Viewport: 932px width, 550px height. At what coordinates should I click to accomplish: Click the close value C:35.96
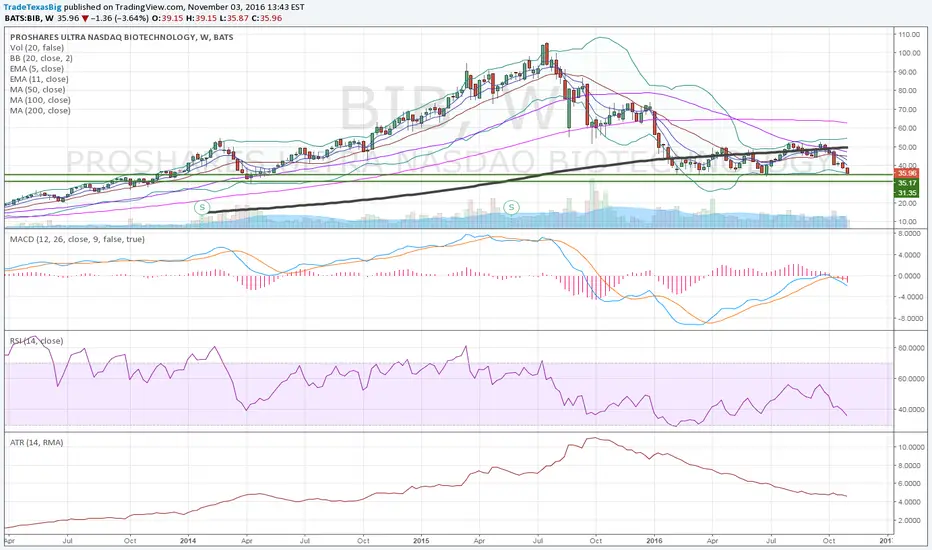(x=266, y=18)
